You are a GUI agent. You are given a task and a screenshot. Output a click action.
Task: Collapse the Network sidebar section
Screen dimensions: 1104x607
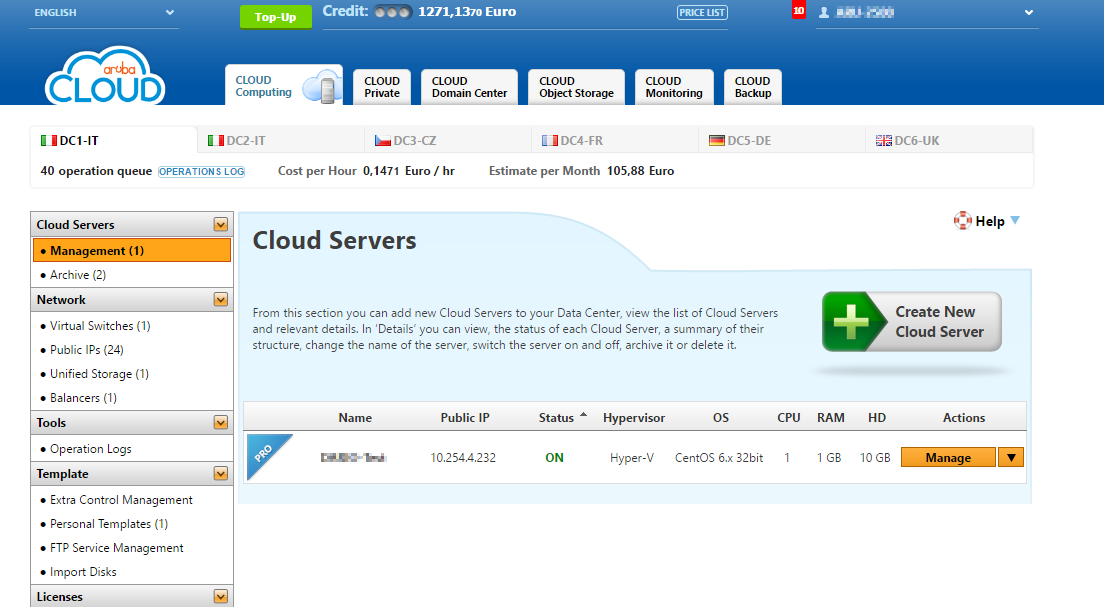pos(221,300)
